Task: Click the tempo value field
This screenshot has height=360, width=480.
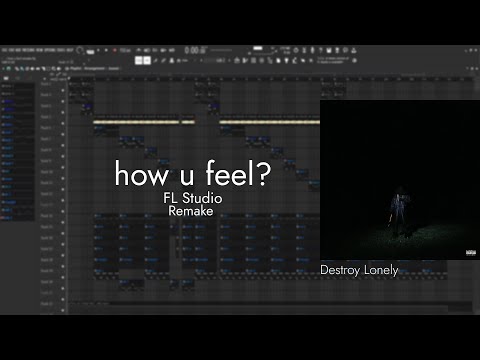Action: (x=125, y=50)
